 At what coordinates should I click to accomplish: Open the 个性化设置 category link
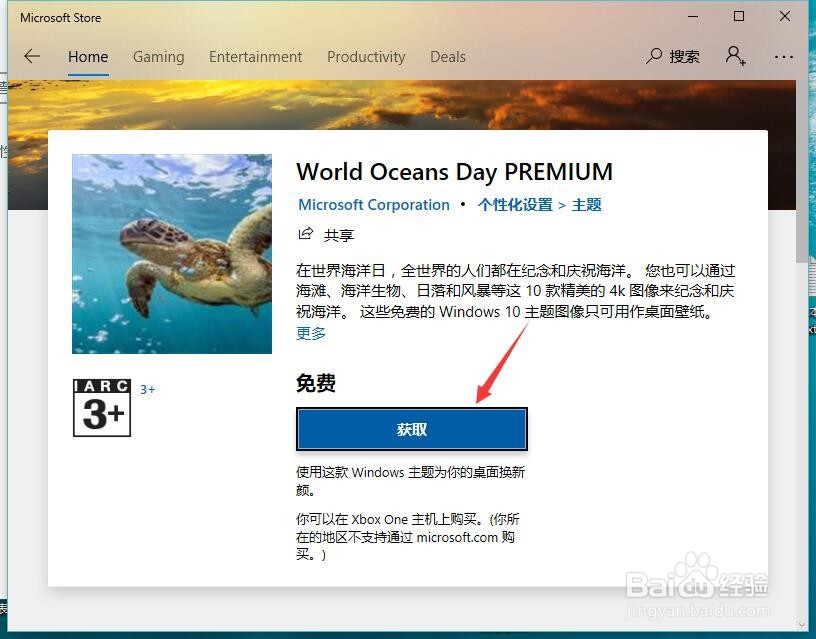click(515, 205)
